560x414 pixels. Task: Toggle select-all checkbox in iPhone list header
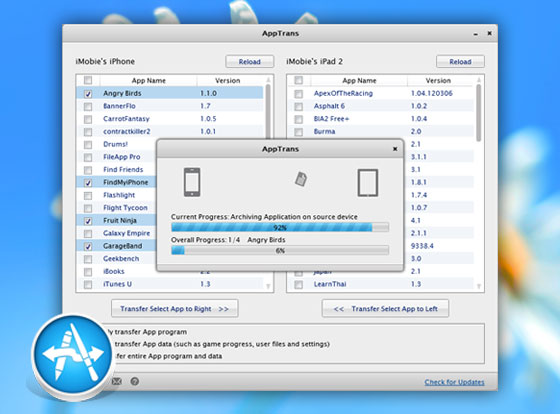88,80
